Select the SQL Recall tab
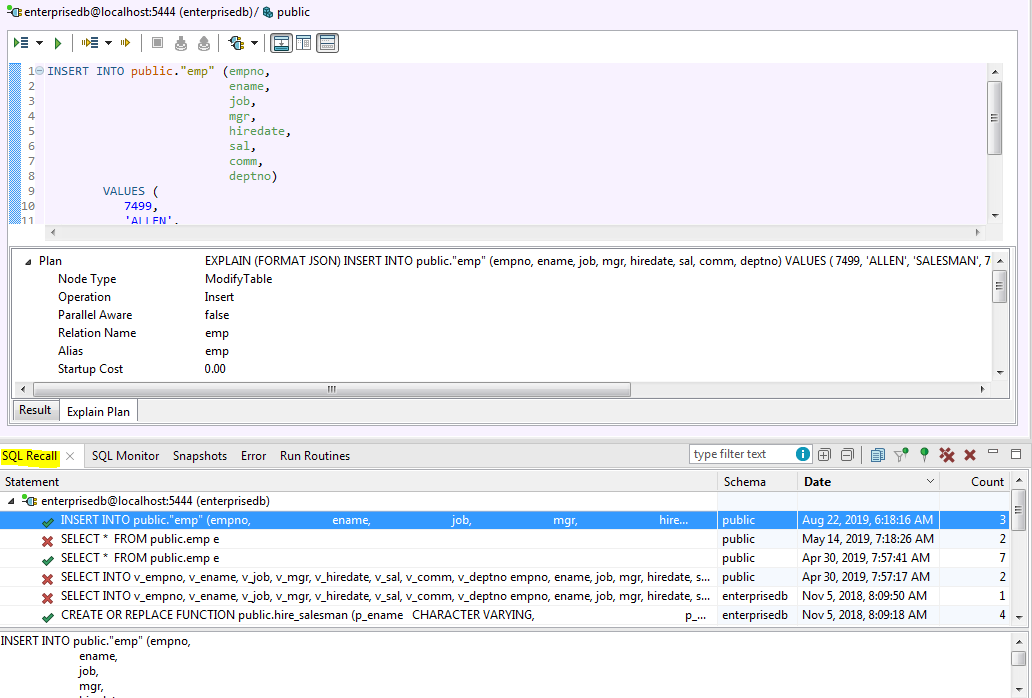Screen dimensions: 1032x698 tap(30, 456)
